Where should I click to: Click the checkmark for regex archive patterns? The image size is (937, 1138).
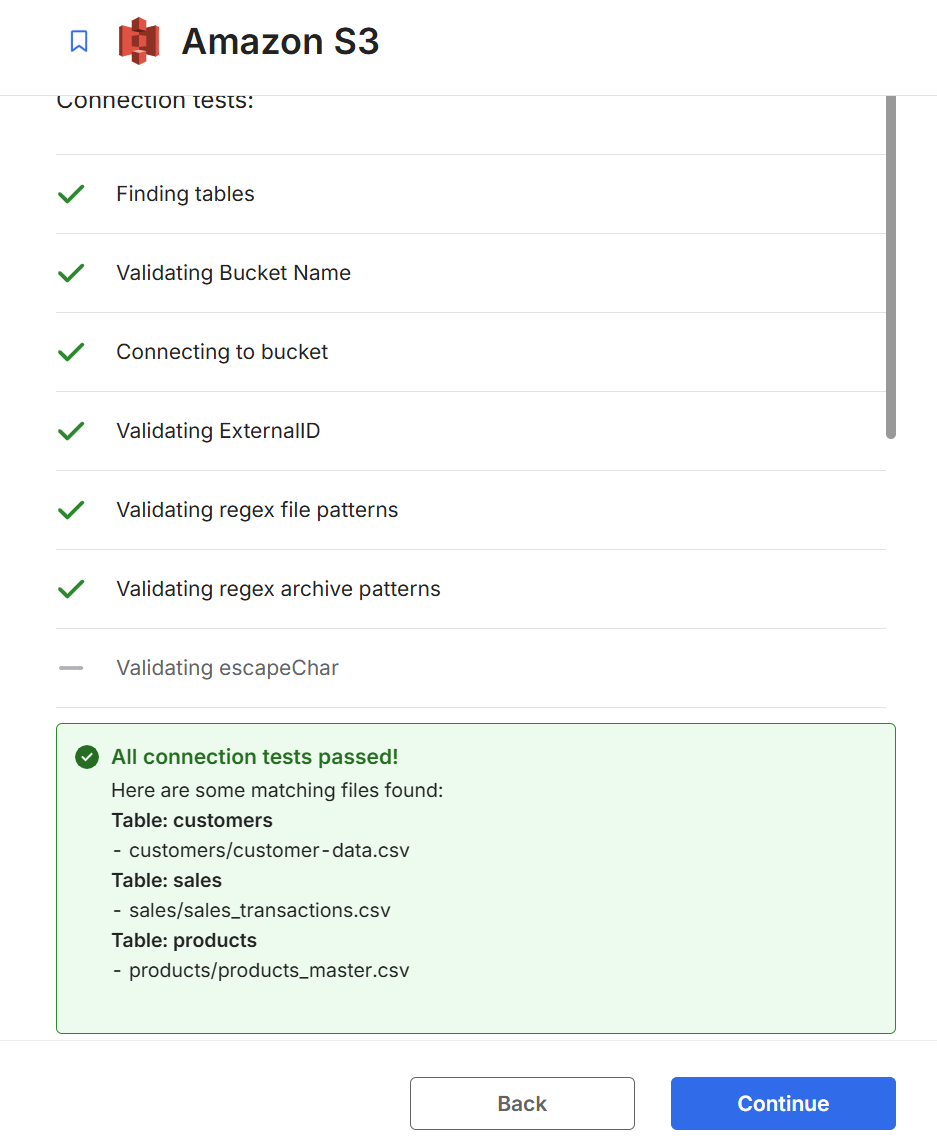coord(71,589)
